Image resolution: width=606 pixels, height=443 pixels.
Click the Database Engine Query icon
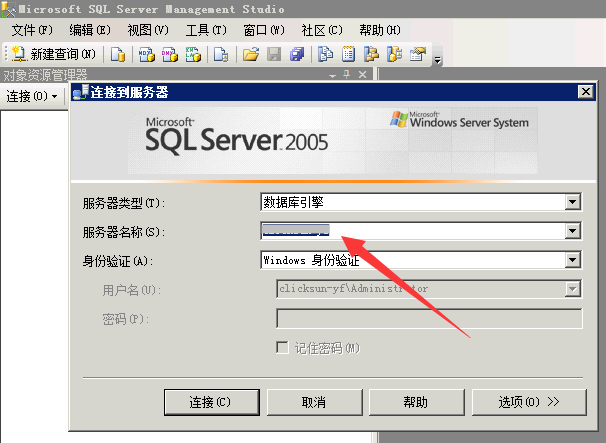pos(118,54)
